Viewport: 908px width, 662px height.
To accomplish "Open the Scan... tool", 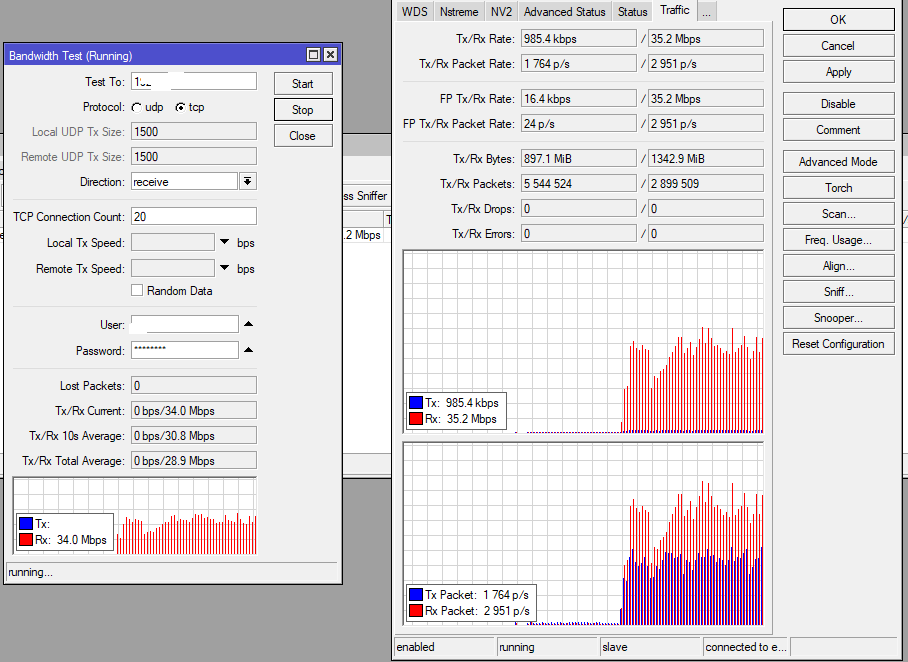I will [x=838, y=214].
